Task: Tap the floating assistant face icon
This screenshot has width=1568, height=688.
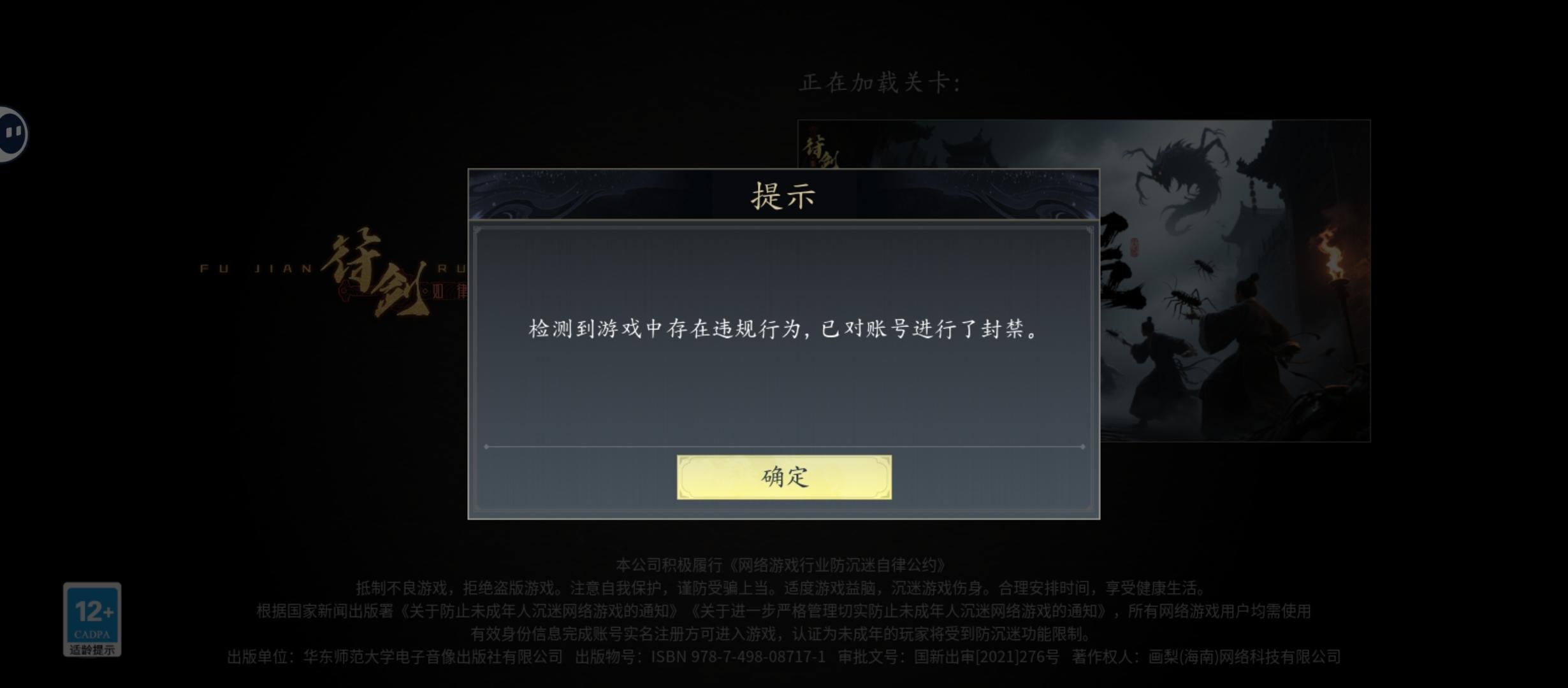Action: point(13,134)
